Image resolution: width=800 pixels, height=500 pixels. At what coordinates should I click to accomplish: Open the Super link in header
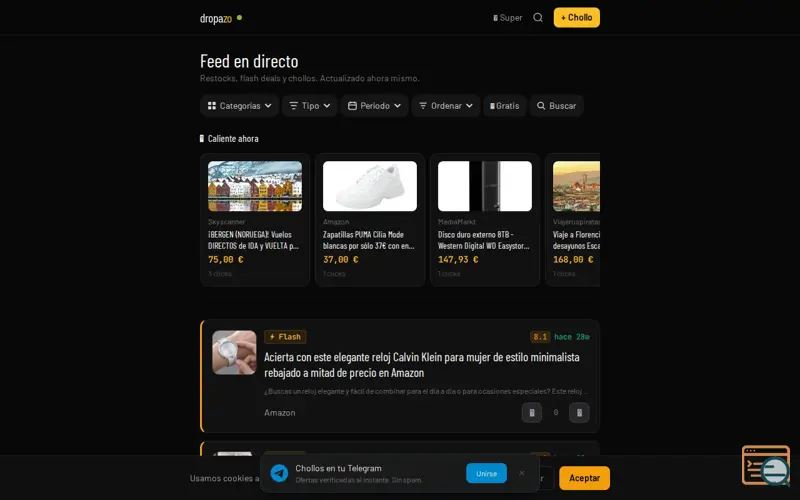[508, 18]
